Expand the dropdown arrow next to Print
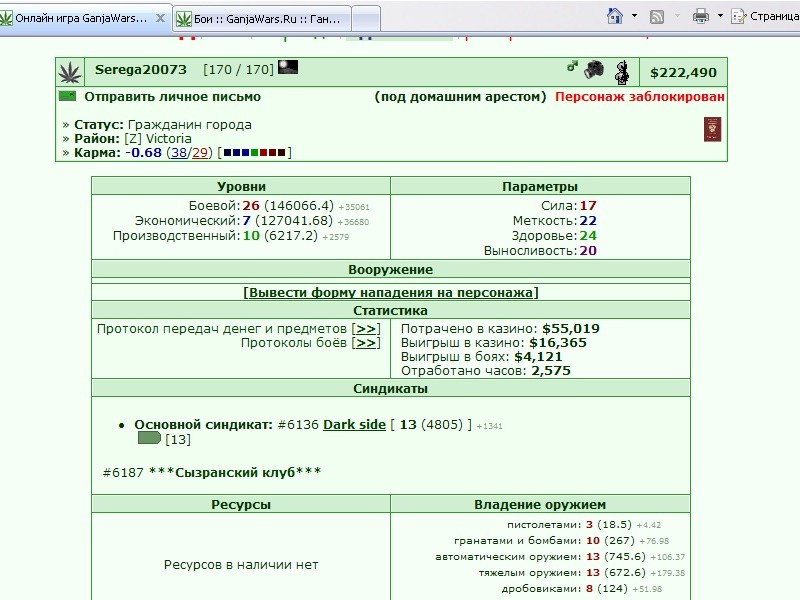800x600 pixels. point(720,16)
